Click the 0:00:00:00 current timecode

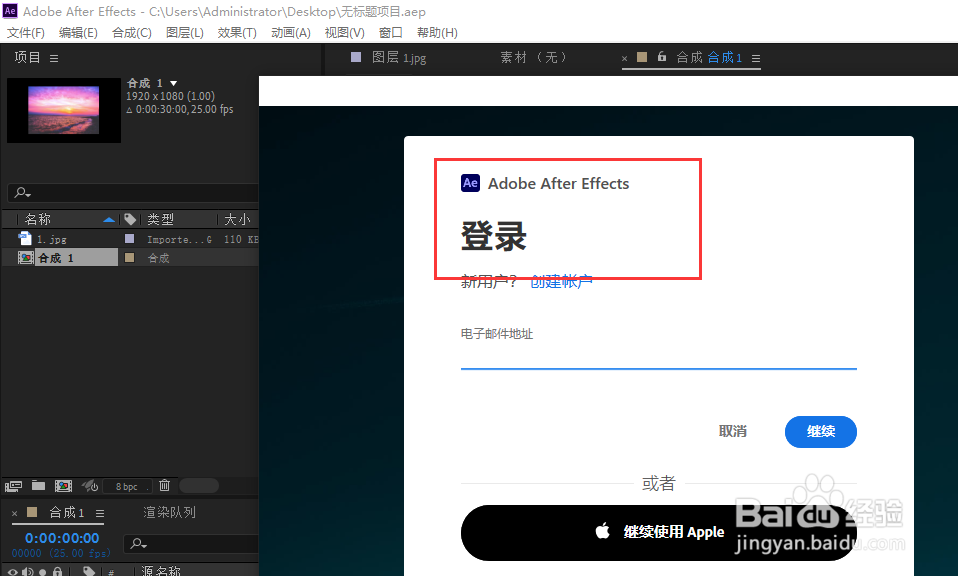point(62,538)
